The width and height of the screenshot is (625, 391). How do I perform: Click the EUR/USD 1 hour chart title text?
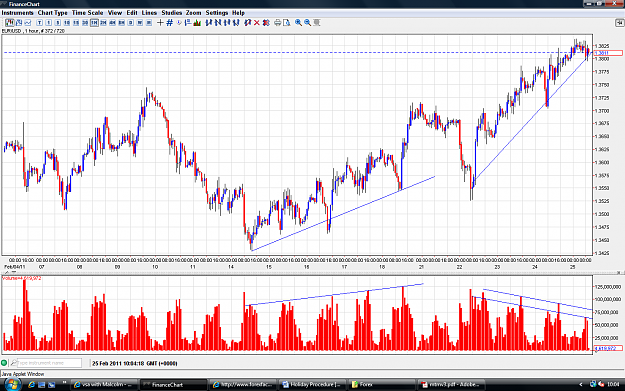point(33,31)
